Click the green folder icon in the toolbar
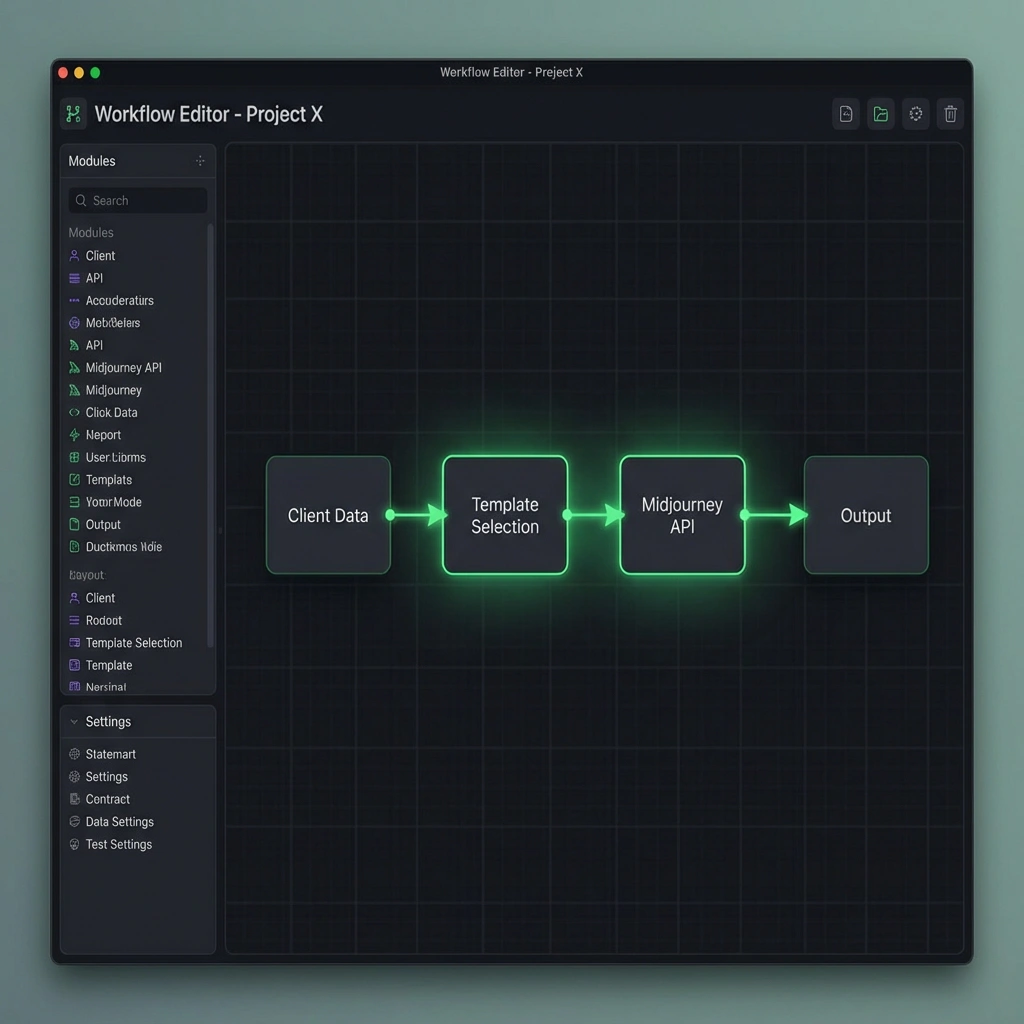Image resolution: width=1024 pixels, height=1024 pixels. [880, 113]
